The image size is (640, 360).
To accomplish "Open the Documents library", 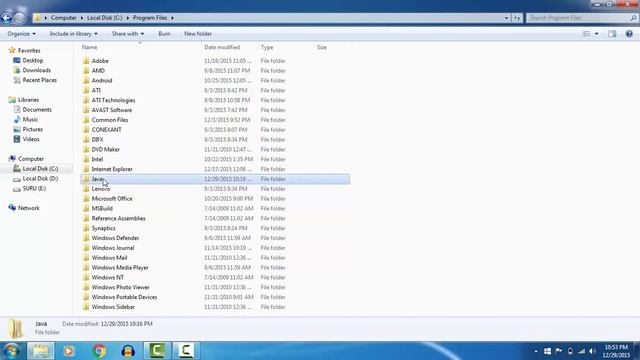I will [37, 109].
